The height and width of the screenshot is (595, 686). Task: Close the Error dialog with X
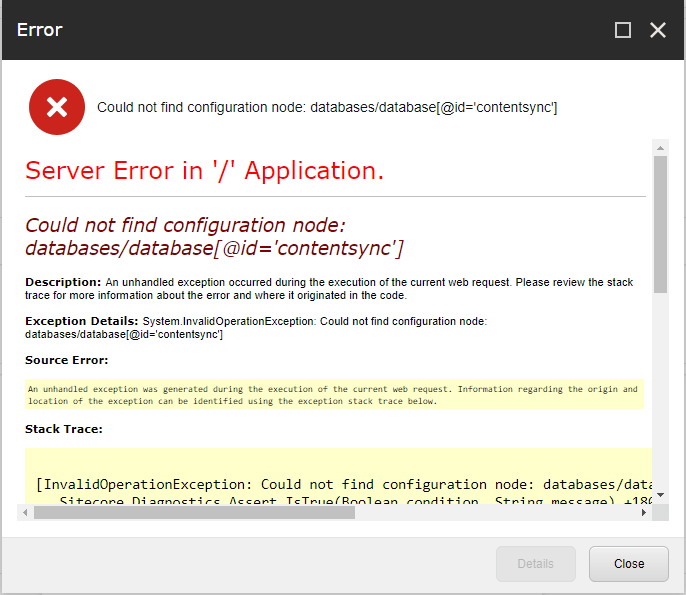click(658, 30)
